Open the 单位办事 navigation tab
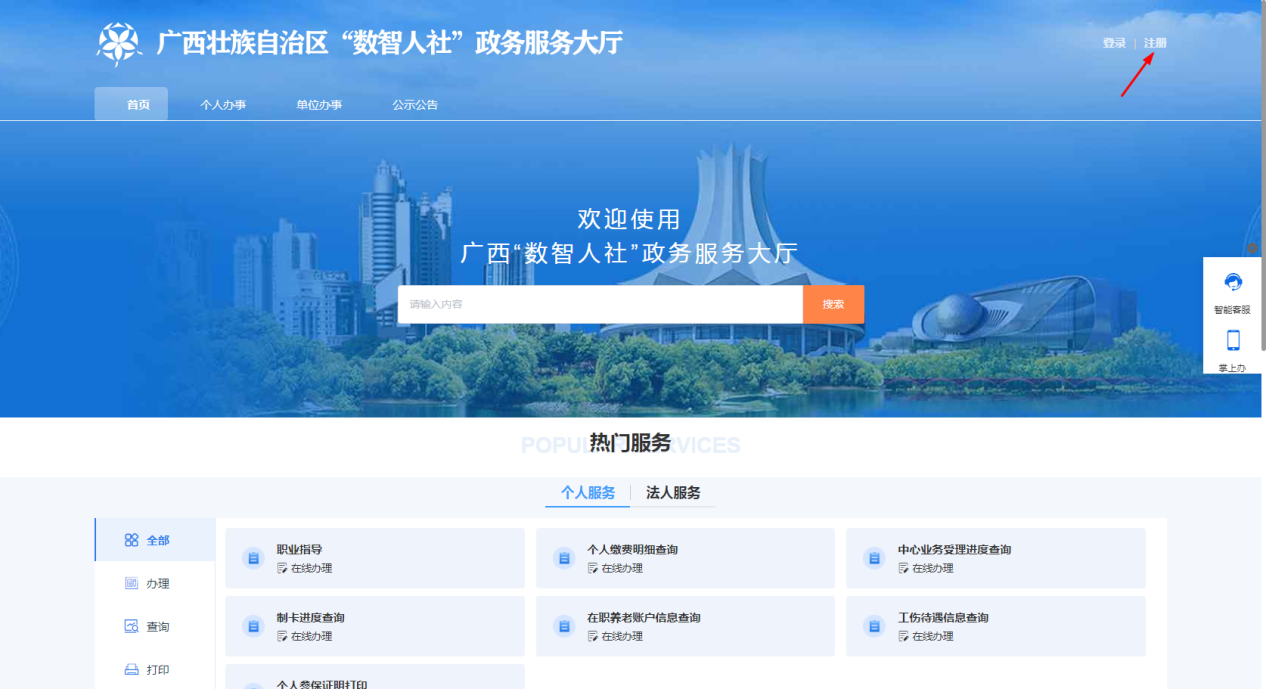The image size is (1266, 689). [x=319, y=105]
